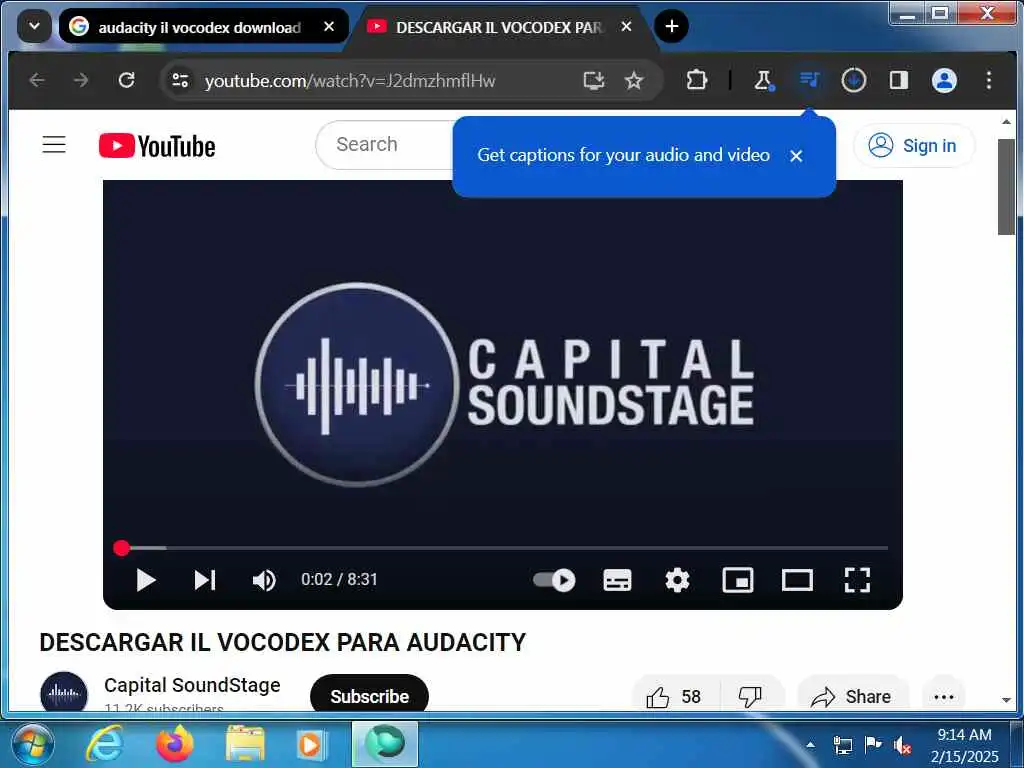Toggle the browser side panel
The height and width of the screenshot is (768, 1024).
[x=899, y=80]
